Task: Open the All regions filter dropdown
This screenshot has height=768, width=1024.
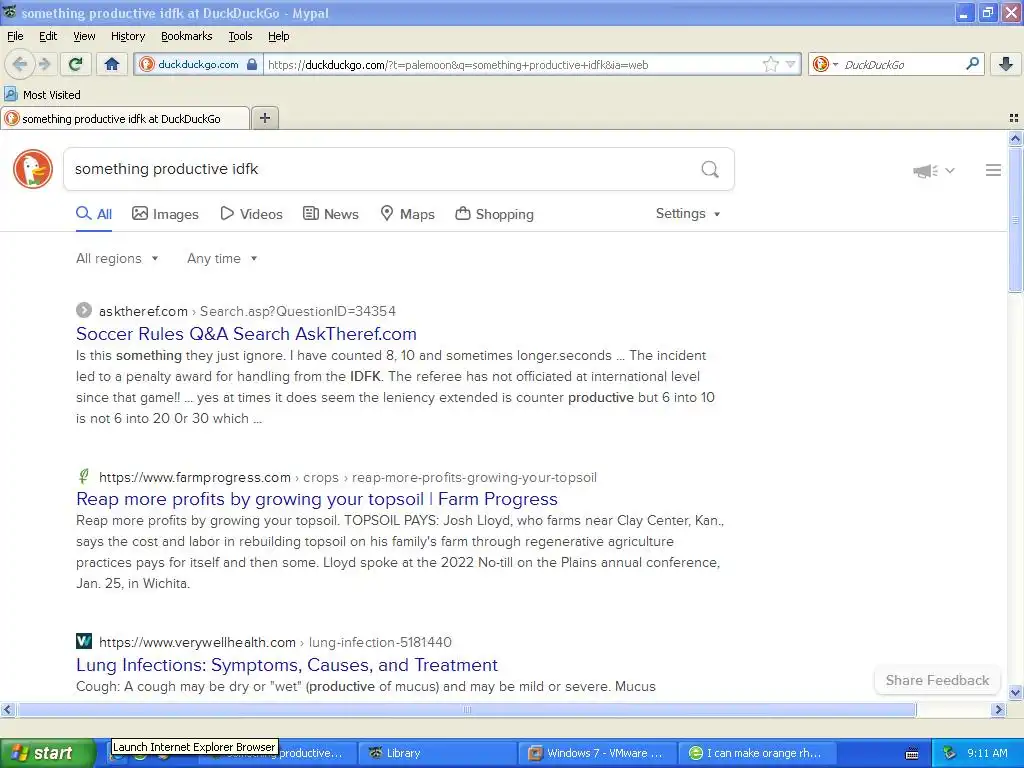Action: click(117, 259)
